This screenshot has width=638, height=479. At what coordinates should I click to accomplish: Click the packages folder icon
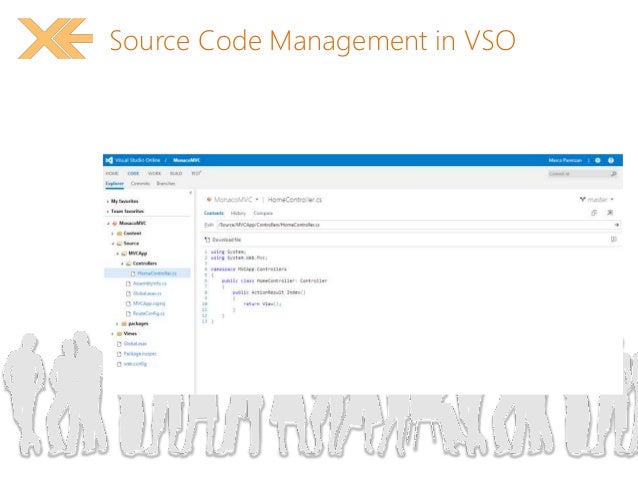pyautogui.click(x=124, y=324)
